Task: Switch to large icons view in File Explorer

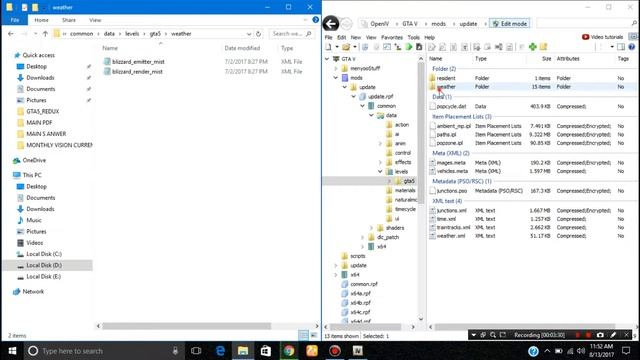Action: click(x=313, y=335)
